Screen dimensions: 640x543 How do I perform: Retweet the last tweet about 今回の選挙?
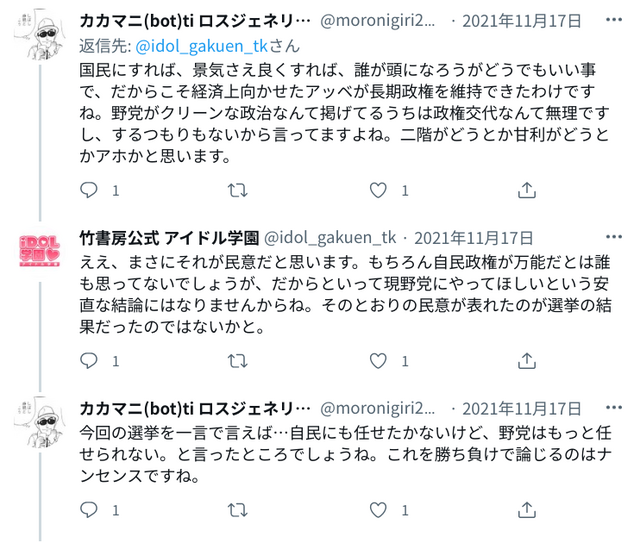point(238,510)
